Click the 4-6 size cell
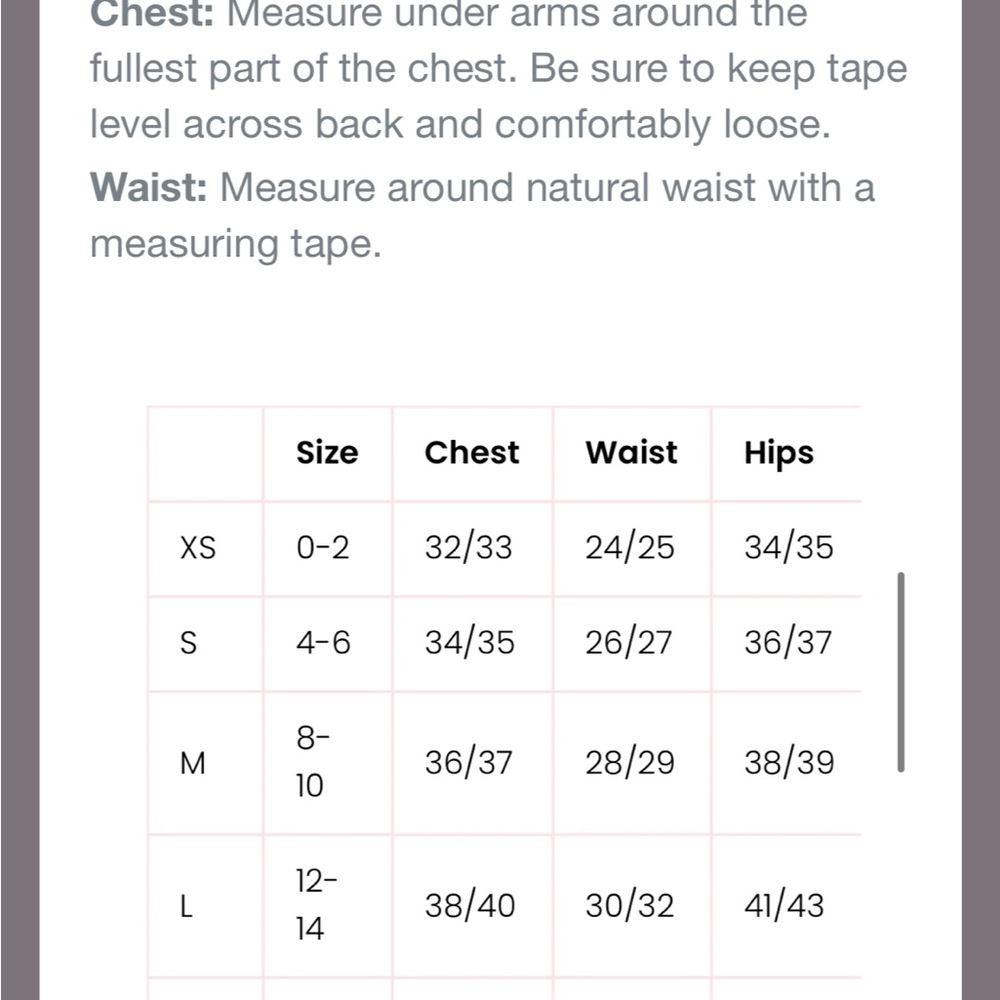Image resolution: width=1000 pixels, height=1000 pixels. [x=323, y=642]
